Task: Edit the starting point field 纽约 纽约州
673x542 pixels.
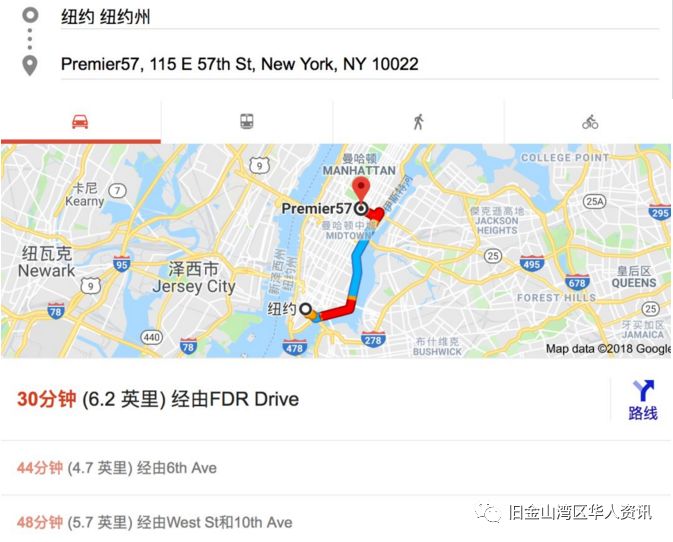Action: 360,17
